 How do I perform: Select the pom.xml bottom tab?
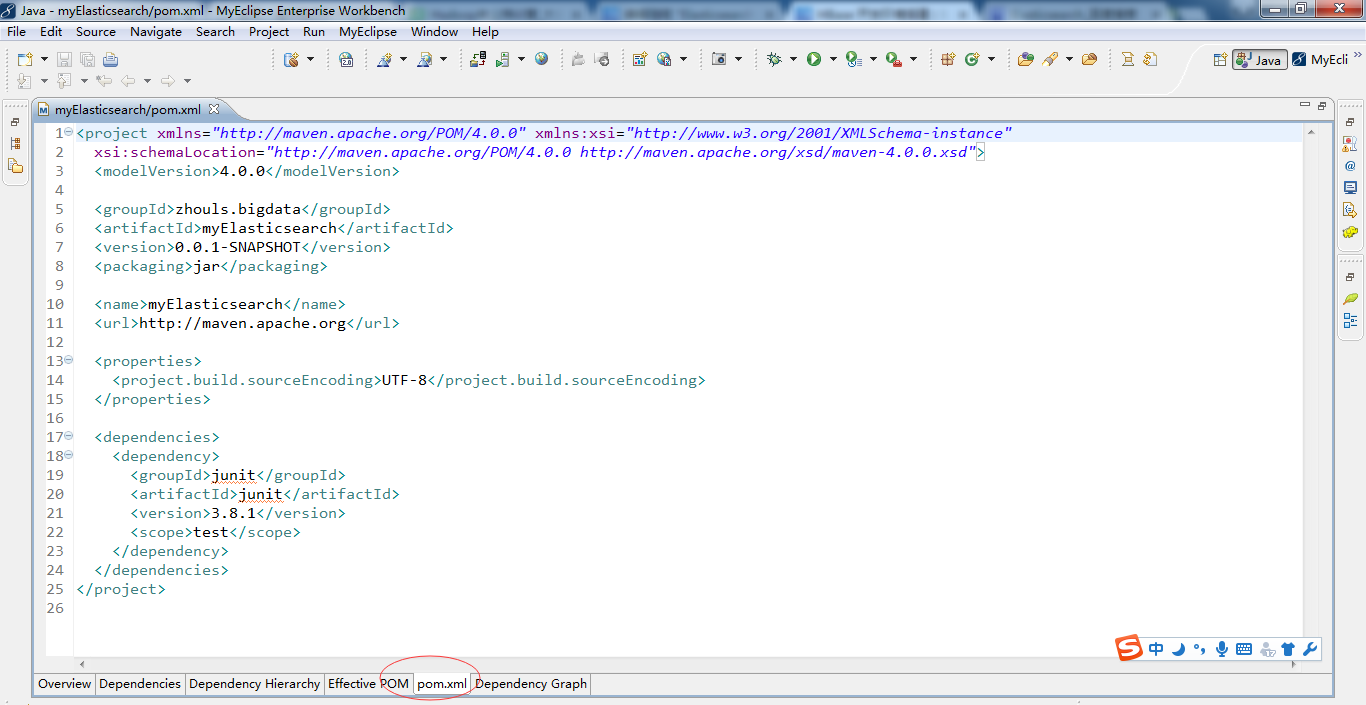[442, 684]
